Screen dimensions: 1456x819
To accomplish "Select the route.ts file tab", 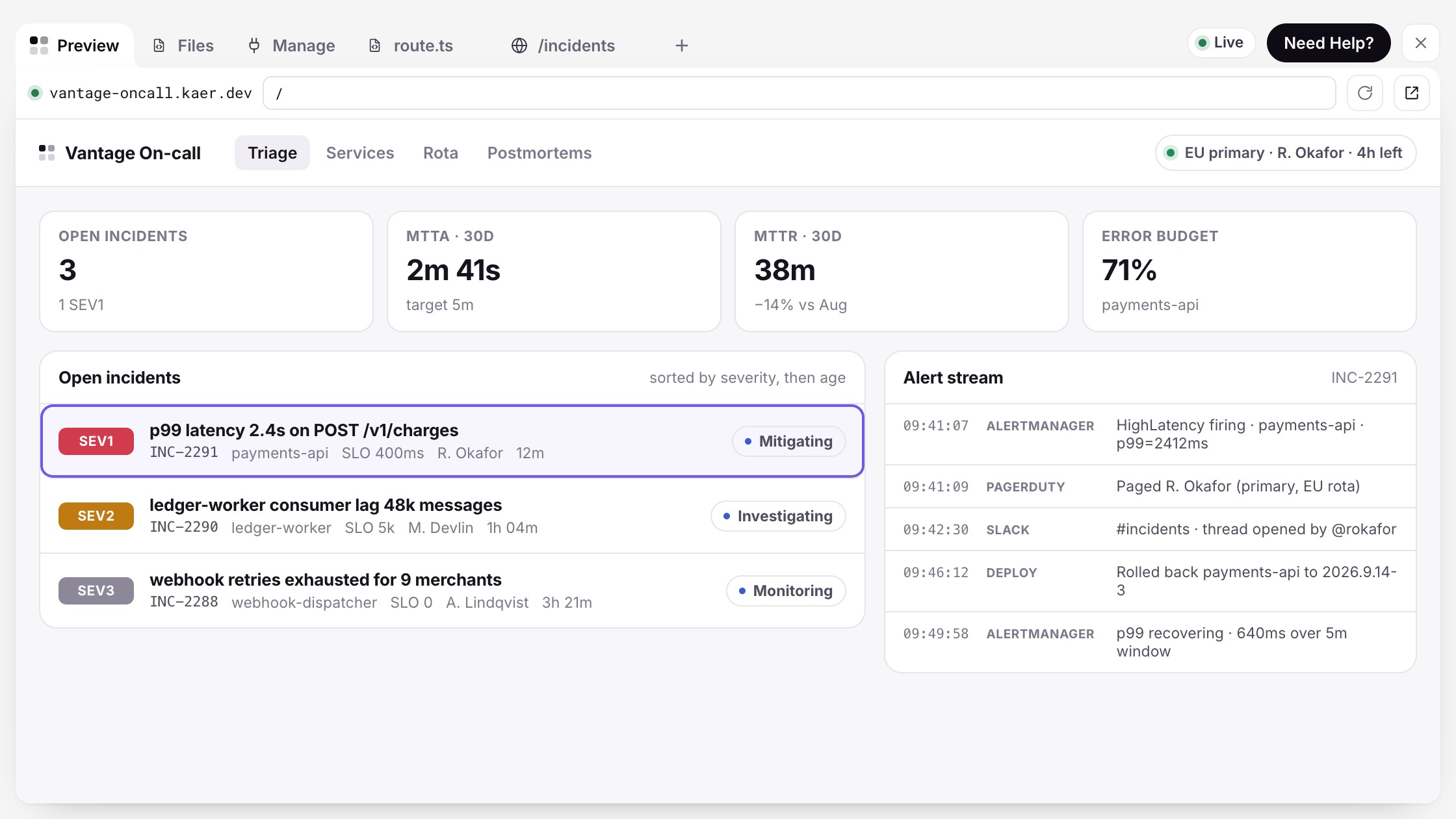I will (x=411, y=45).
